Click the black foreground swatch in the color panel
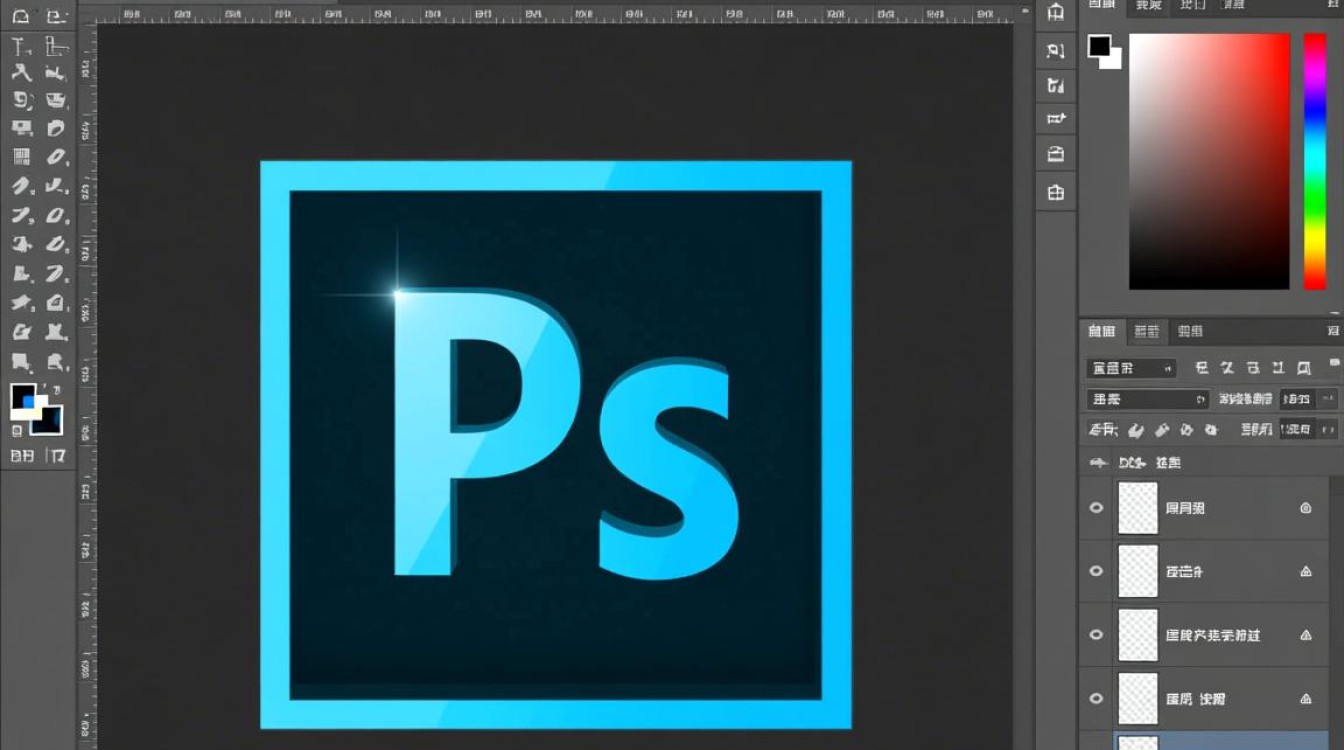This screenshot has width=1344, height=750. point(1100,46)
